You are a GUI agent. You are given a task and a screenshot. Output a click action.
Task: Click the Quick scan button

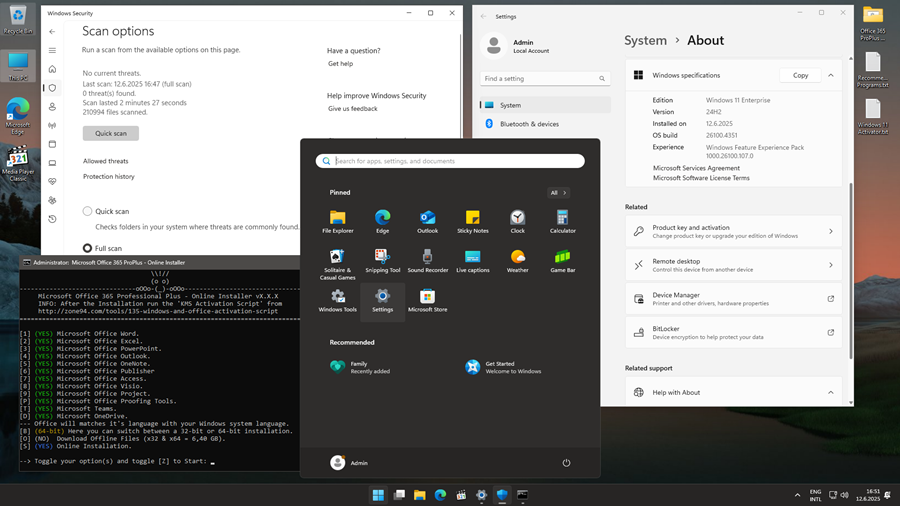[111, 133]
